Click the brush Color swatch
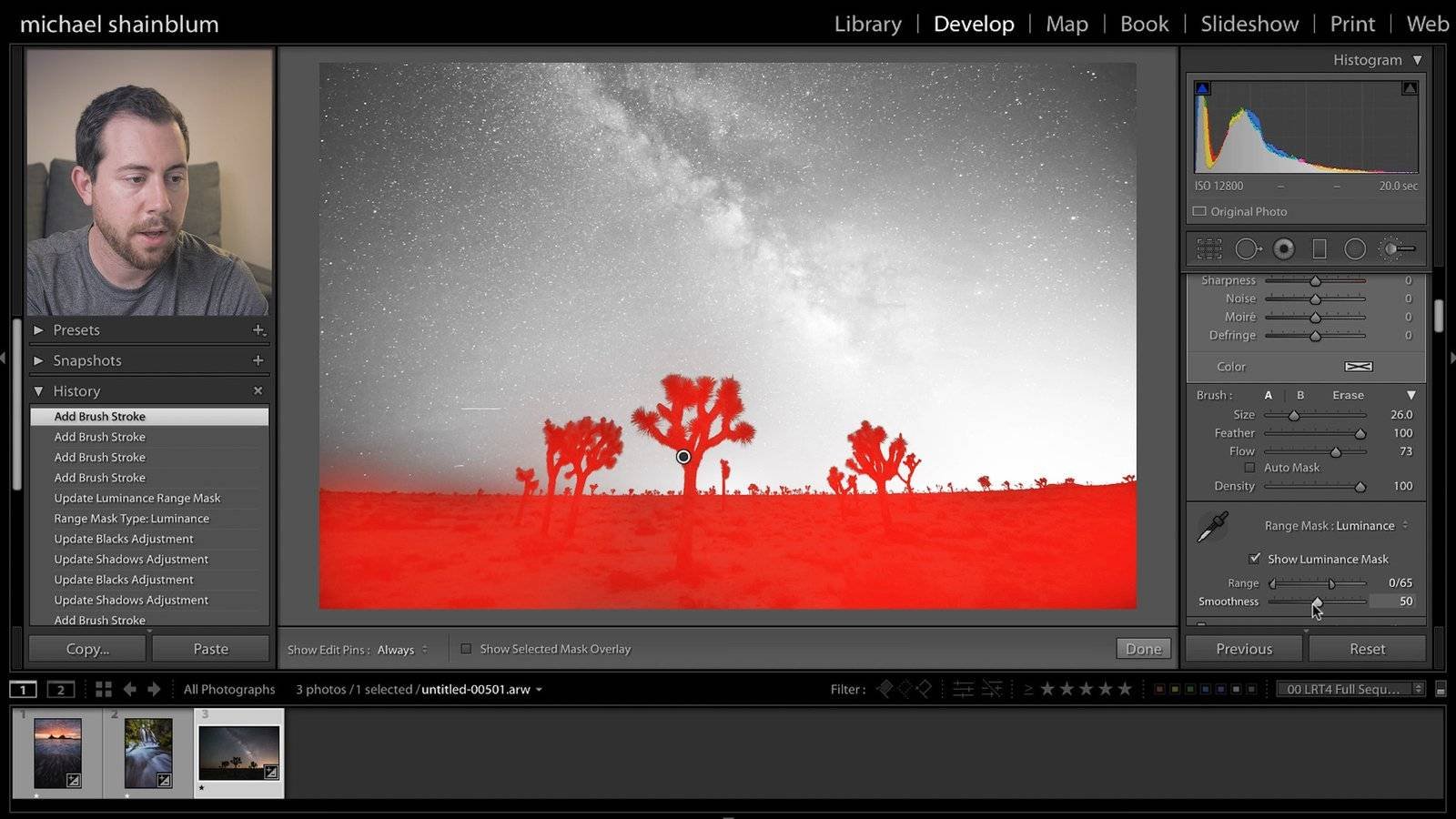Image resolution: width=1456 pixels, height=819 pixels. click(1358, 367)
